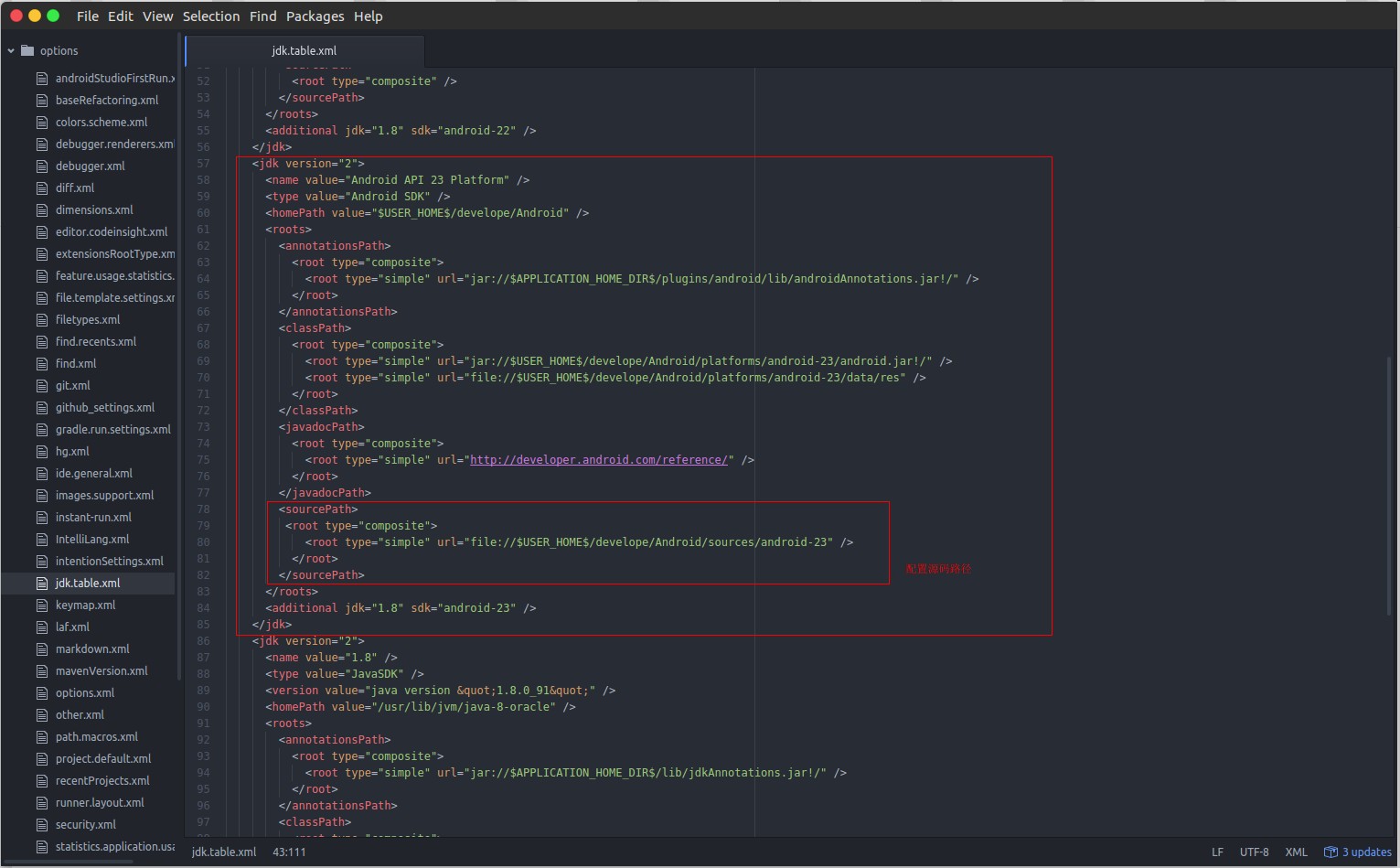This screenshot has height=868, width=1400.
Task: Open the Selection menu
Action: tap(211, 16)
